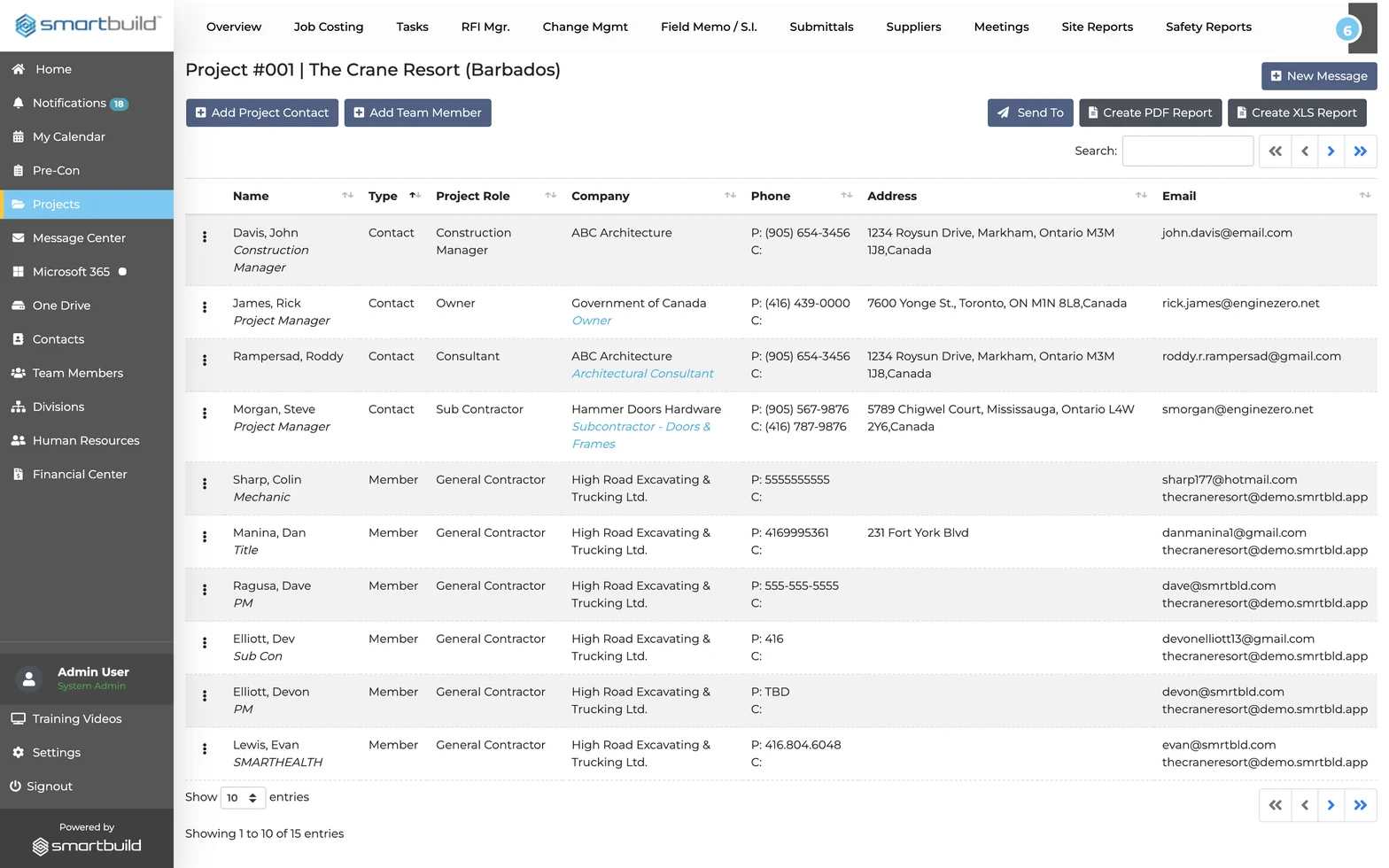Open row actions menu for Lewis, Evan
The image size is (1389, 868).
click(x=205, y=749)
